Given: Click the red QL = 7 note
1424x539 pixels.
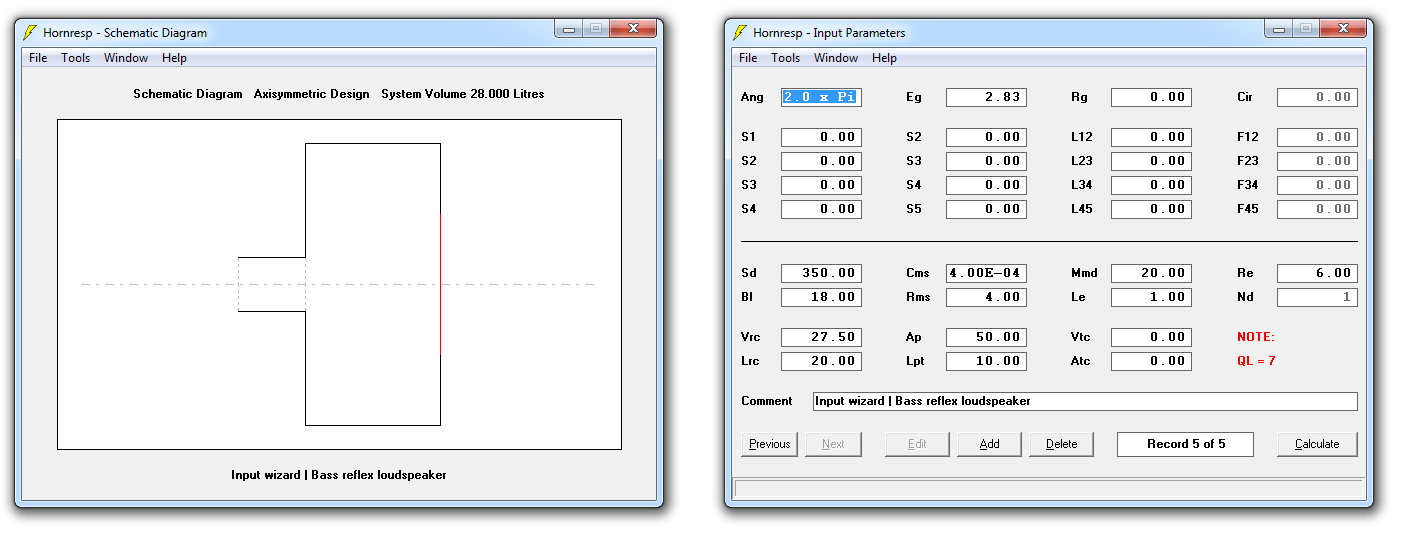Looking at the screenshot, I should tap(1256, 361).
